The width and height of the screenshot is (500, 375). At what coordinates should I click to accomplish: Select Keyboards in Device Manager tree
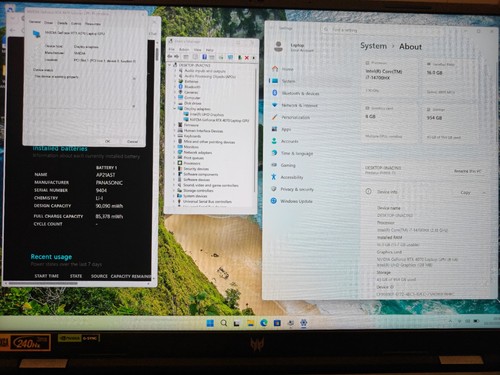click(192, 136)
